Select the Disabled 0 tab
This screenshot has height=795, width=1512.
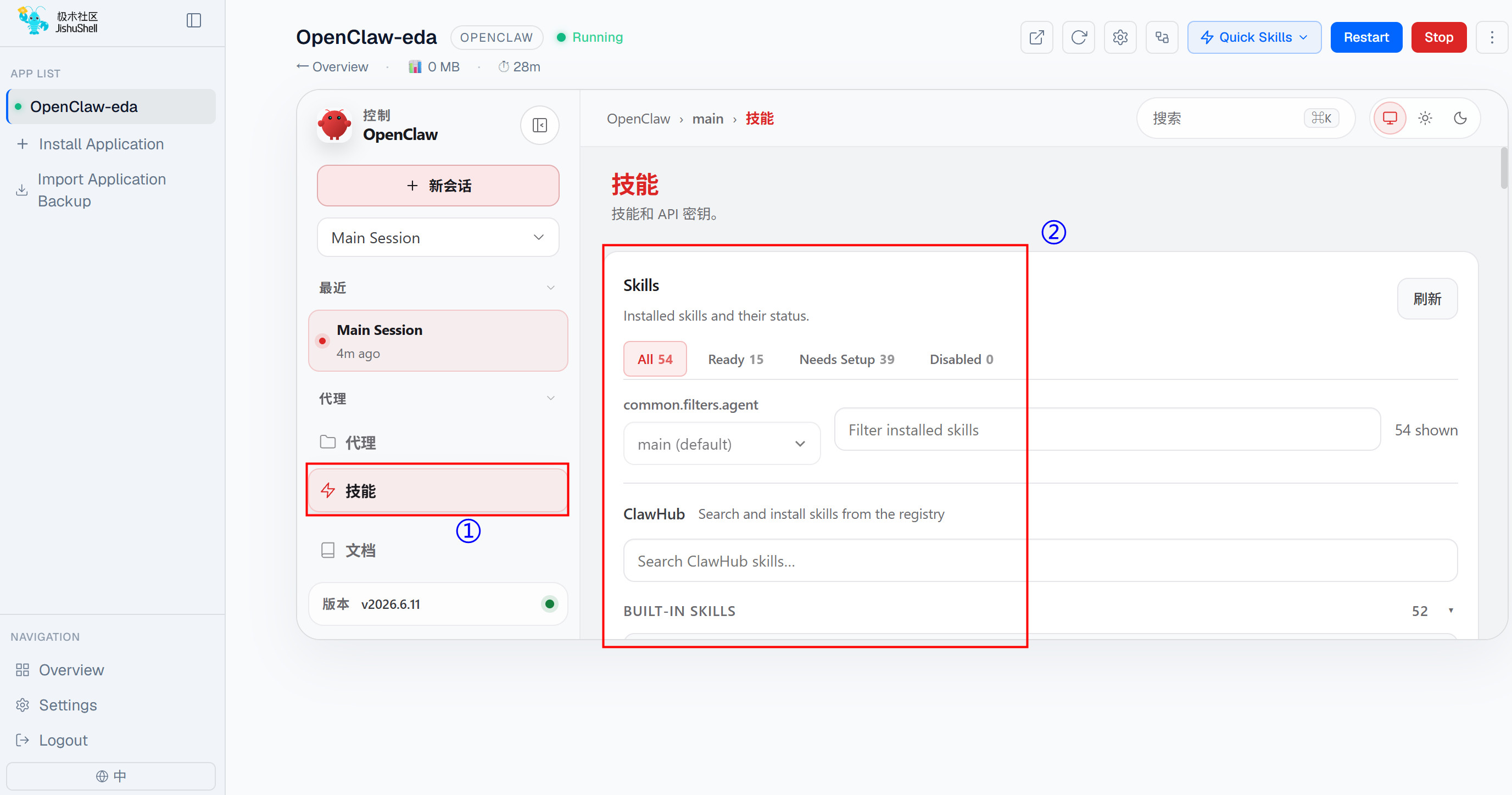(961, 359)
